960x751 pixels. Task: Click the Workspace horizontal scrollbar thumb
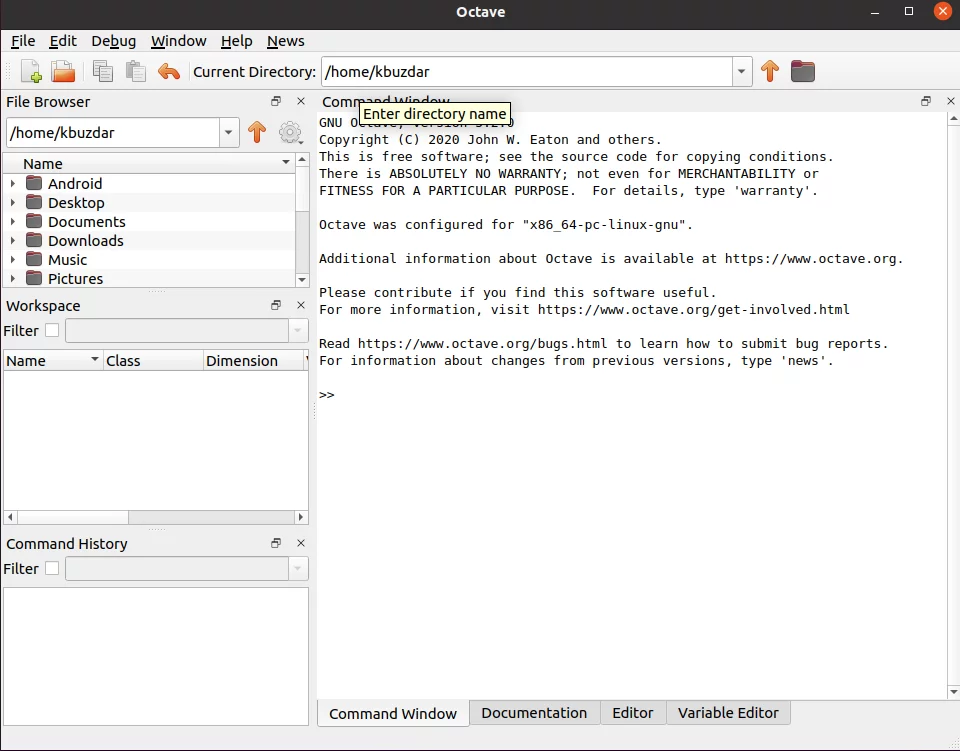tap(73, 517)
